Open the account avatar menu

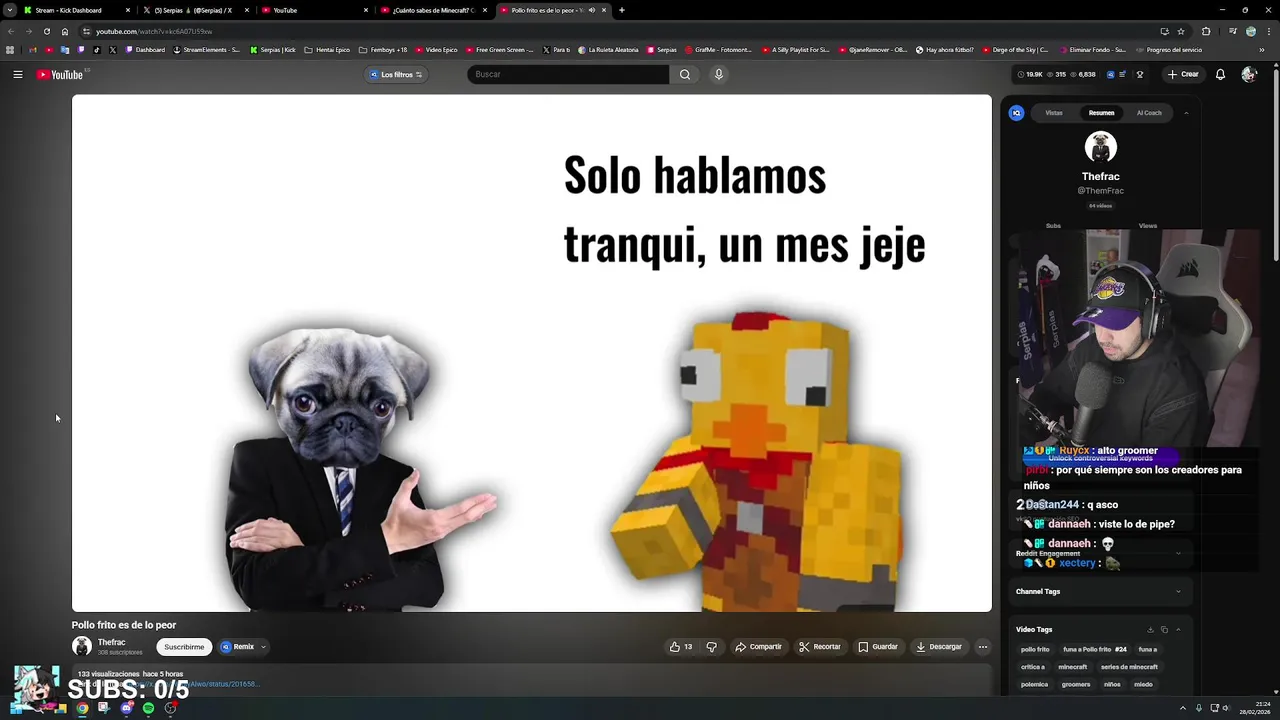tap(1248, 74)
